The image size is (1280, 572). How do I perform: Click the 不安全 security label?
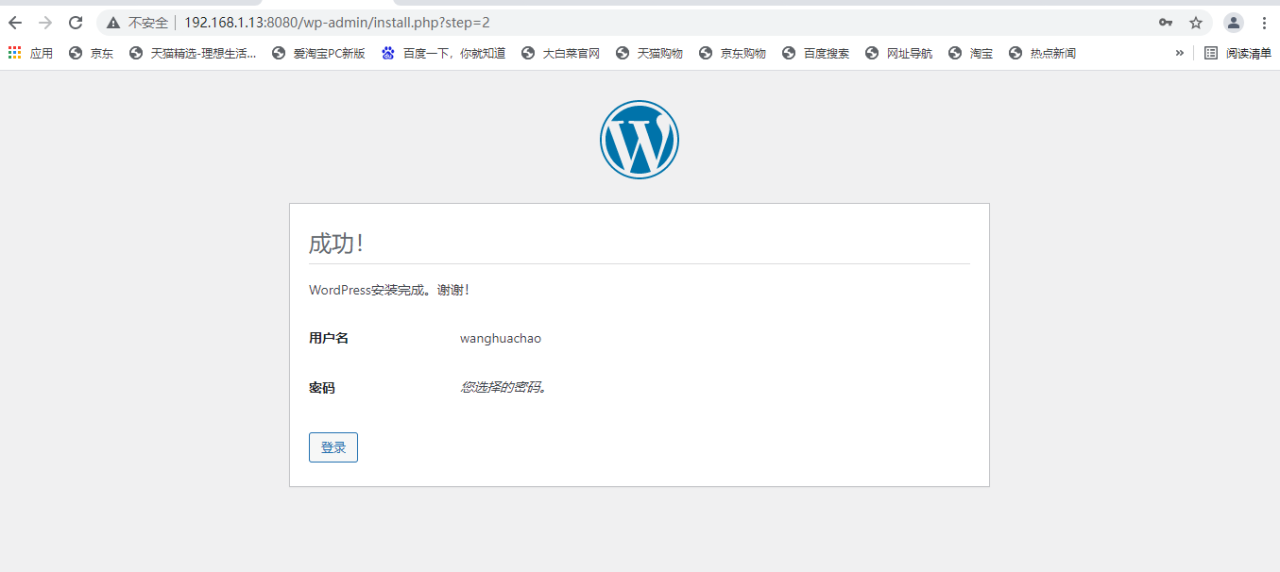148,22
